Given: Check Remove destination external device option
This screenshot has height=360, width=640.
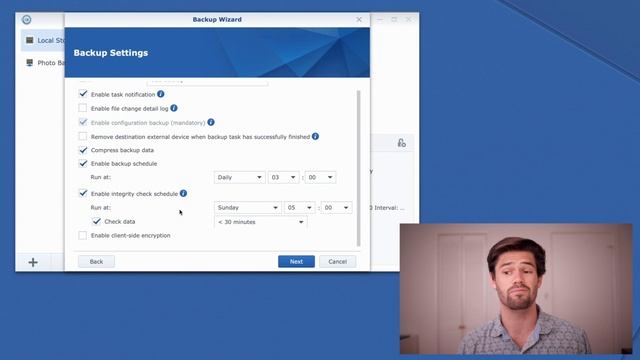Looking at the screenshot, I should 83,136.
